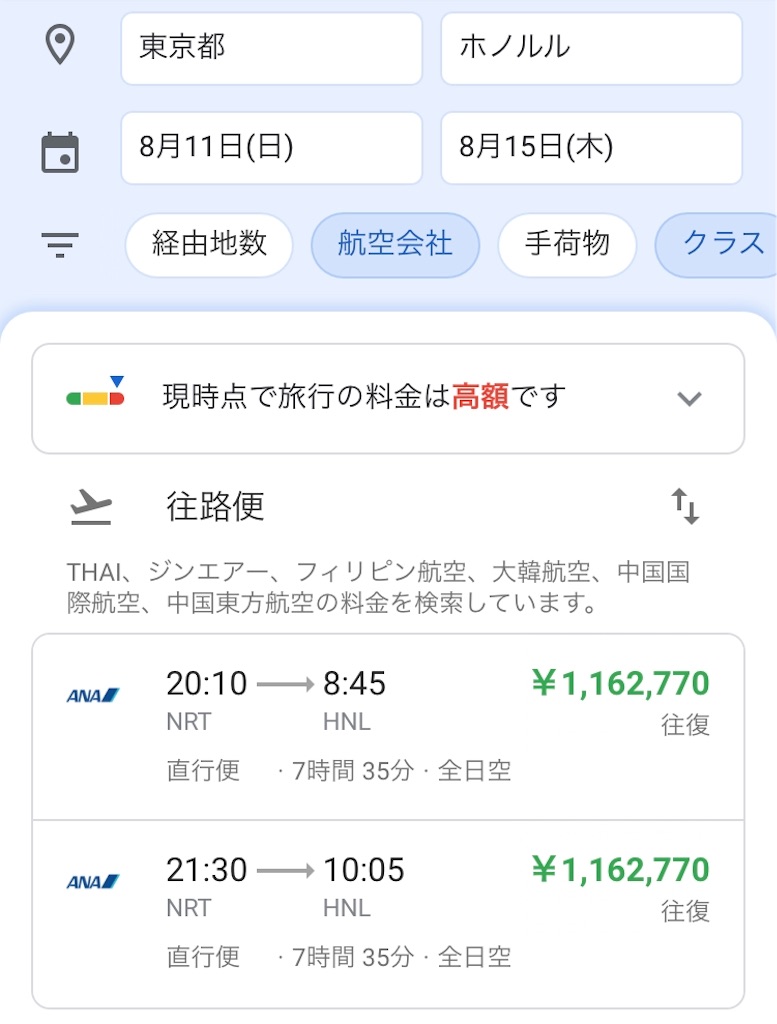Click the location pin icon

coord(59,44)
